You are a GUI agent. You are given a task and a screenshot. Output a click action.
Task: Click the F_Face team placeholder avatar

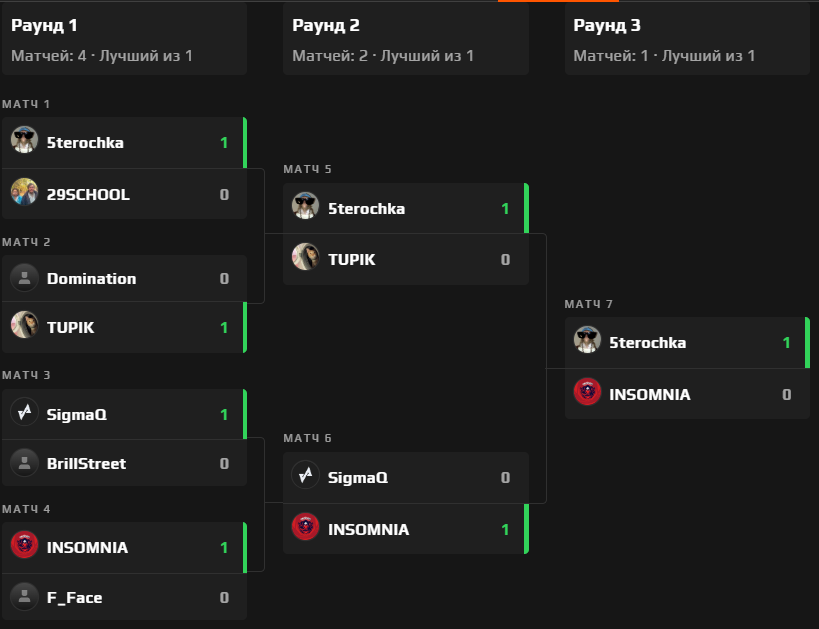[24, 597]
